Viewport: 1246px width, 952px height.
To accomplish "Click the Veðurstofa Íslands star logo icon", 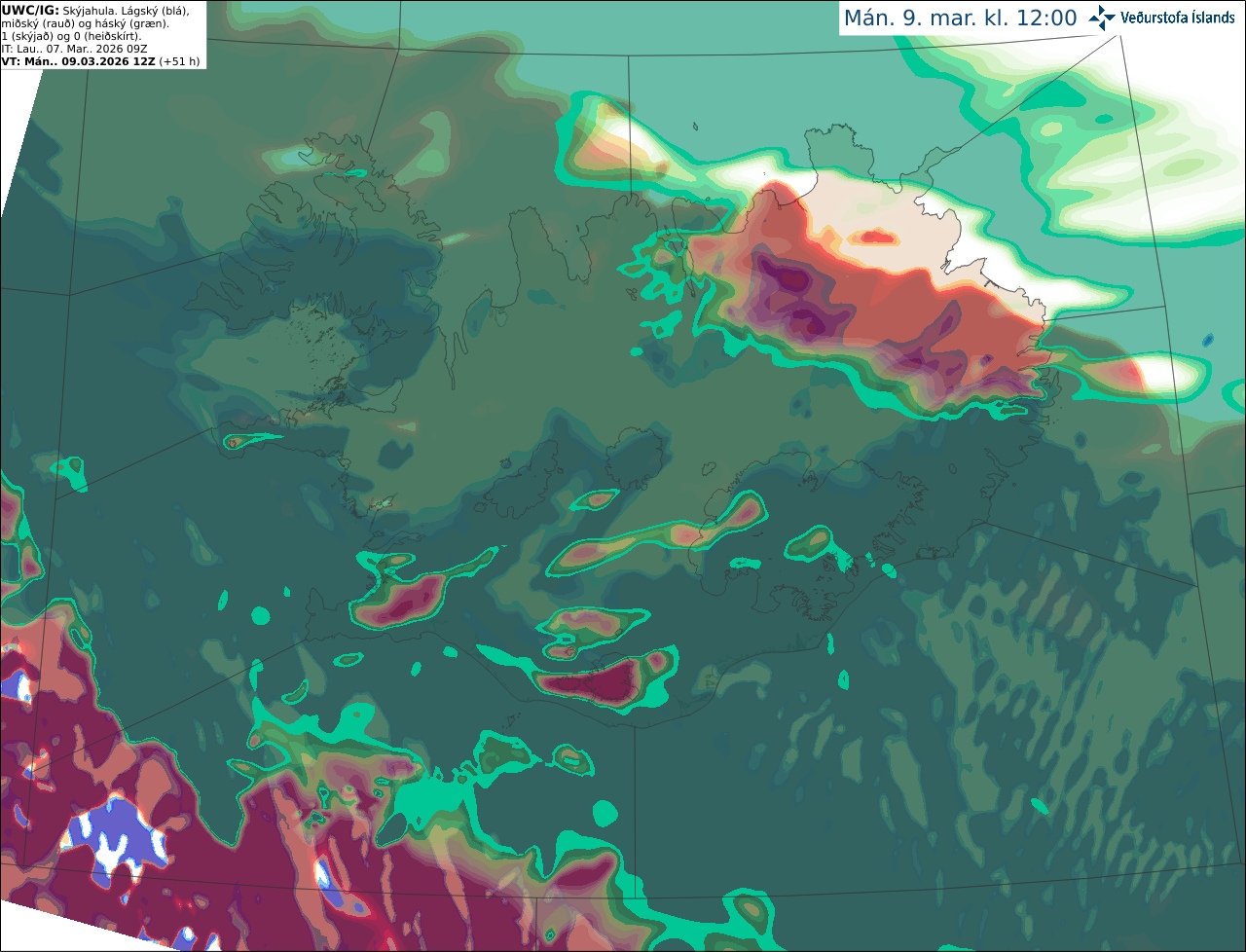I will (1102, 18).
